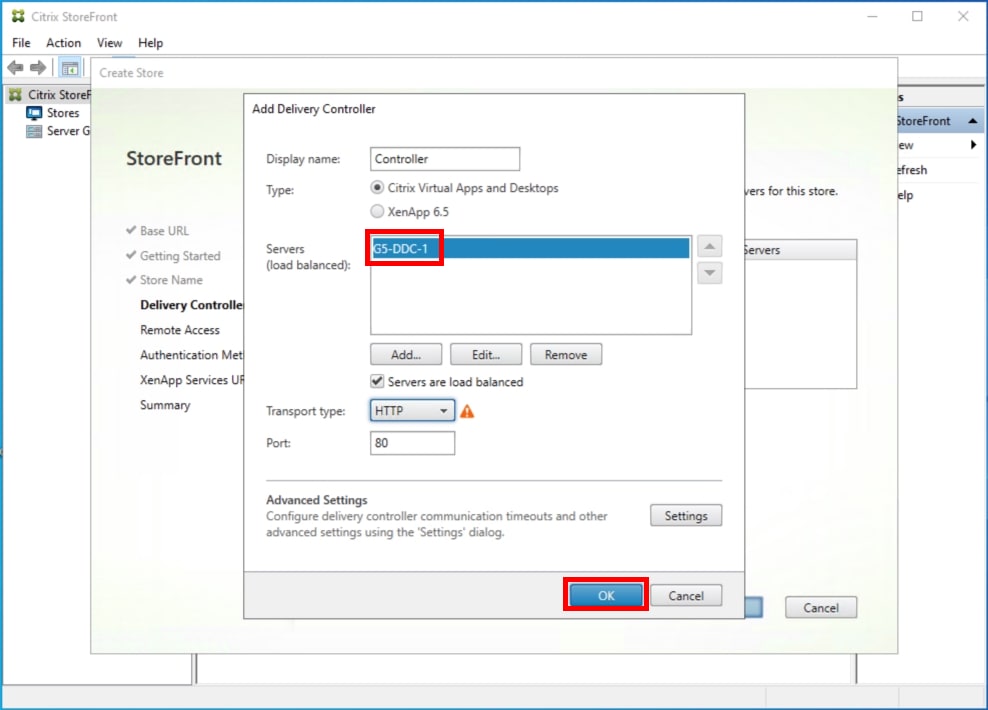The width and height of the screenshot is (988, 710).
Task: Open the Action menu
Action: click(x=63, y=43)
